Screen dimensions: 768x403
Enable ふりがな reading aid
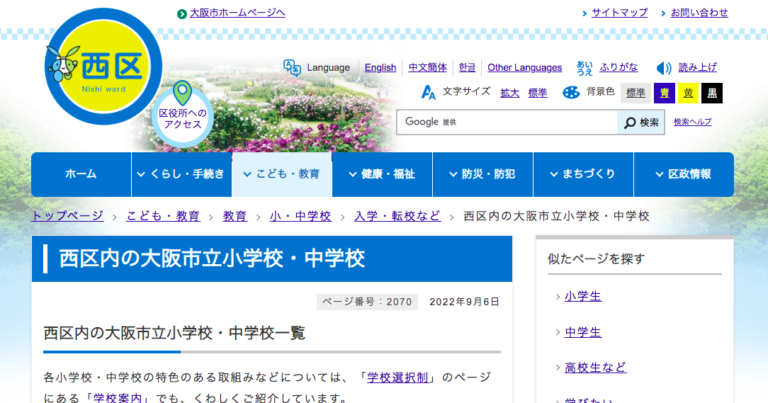(x=619, y=67)
